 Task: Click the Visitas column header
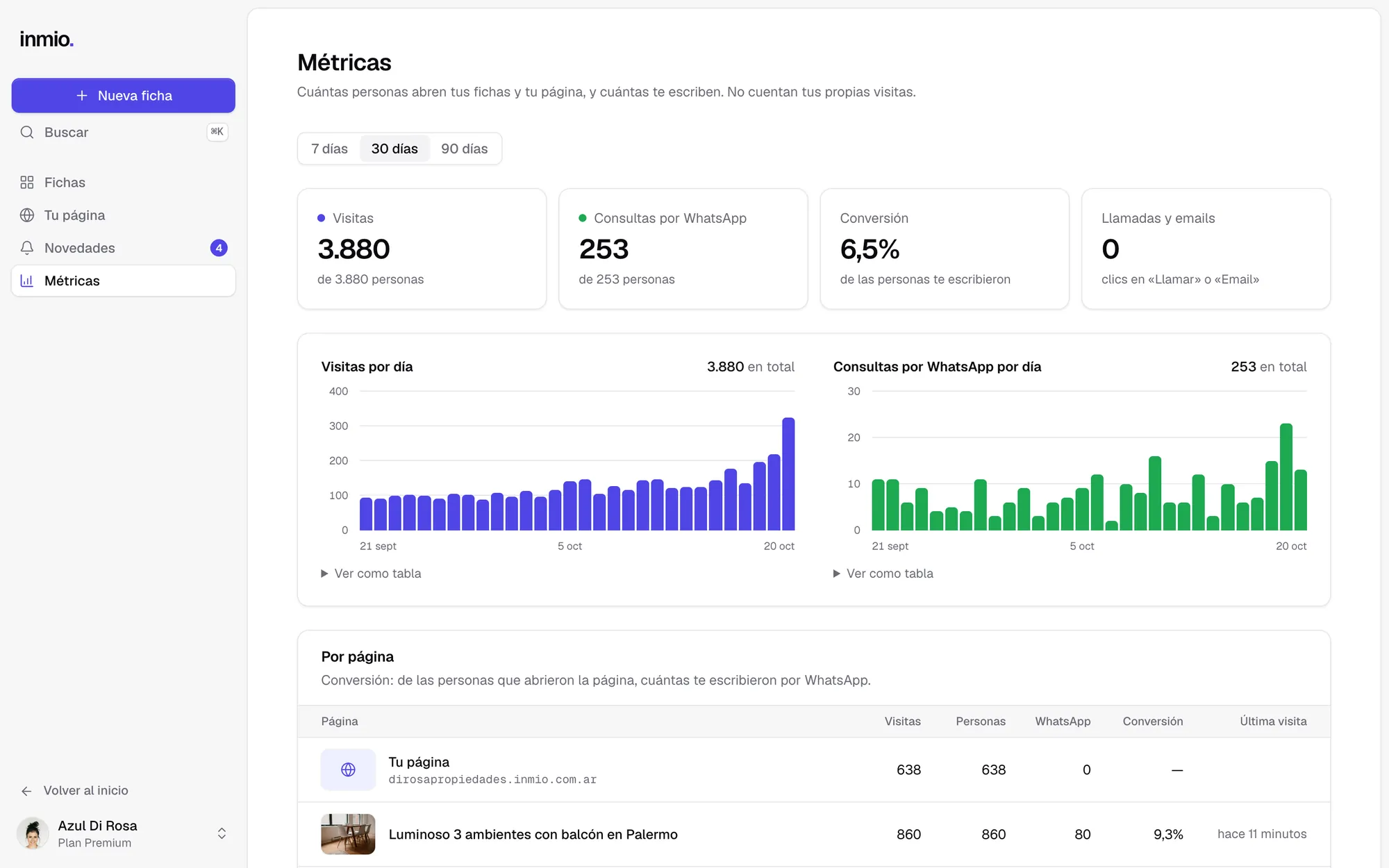[x=903, y=721]
